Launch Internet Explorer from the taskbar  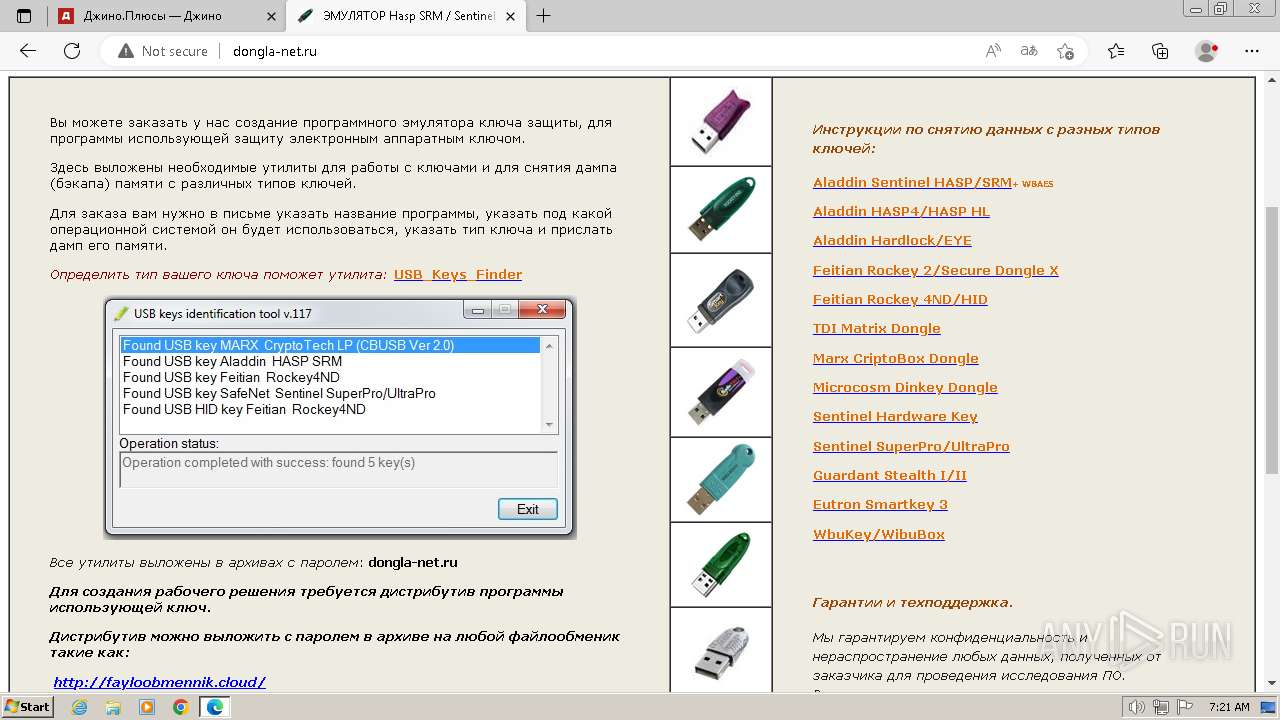coord(80,707)
